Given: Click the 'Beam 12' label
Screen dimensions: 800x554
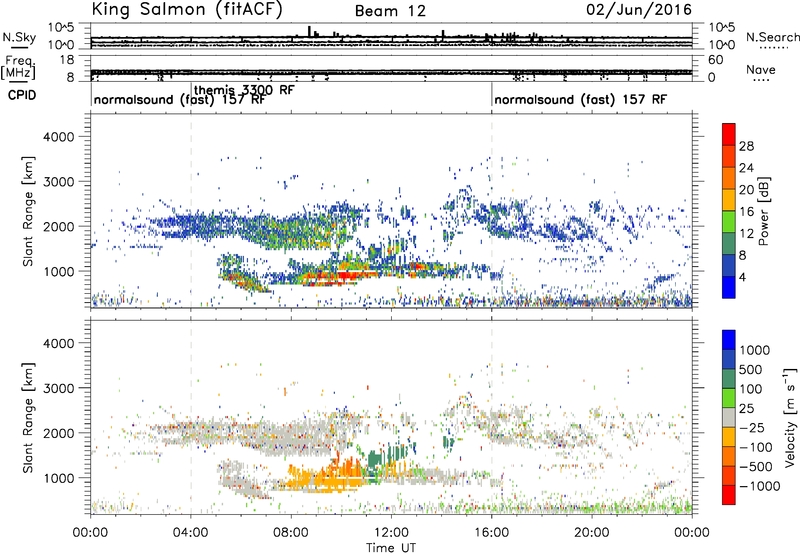Looking at the screenshot, I should coord(390,11).
